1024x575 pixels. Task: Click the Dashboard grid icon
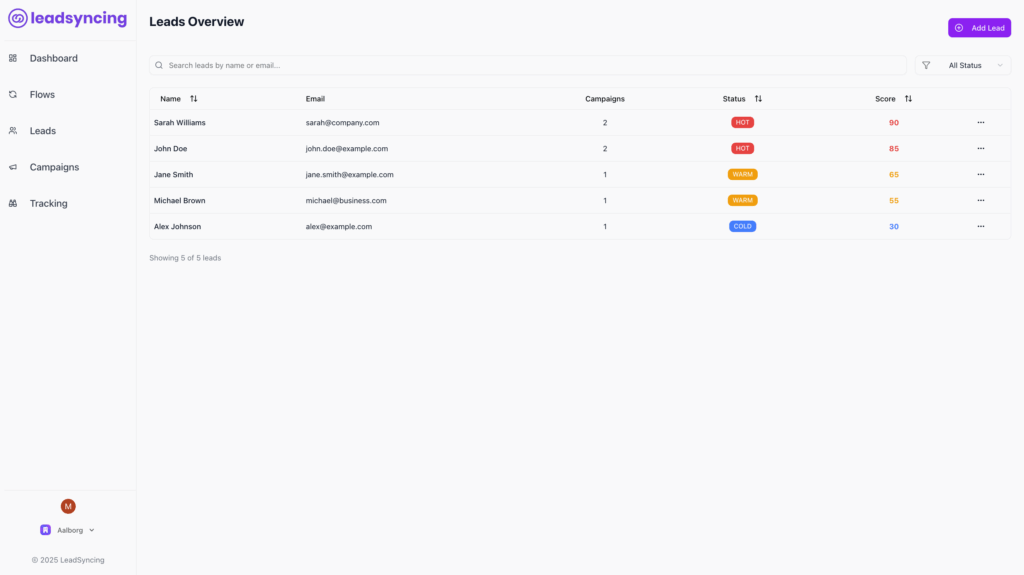[x=12, y=58]
